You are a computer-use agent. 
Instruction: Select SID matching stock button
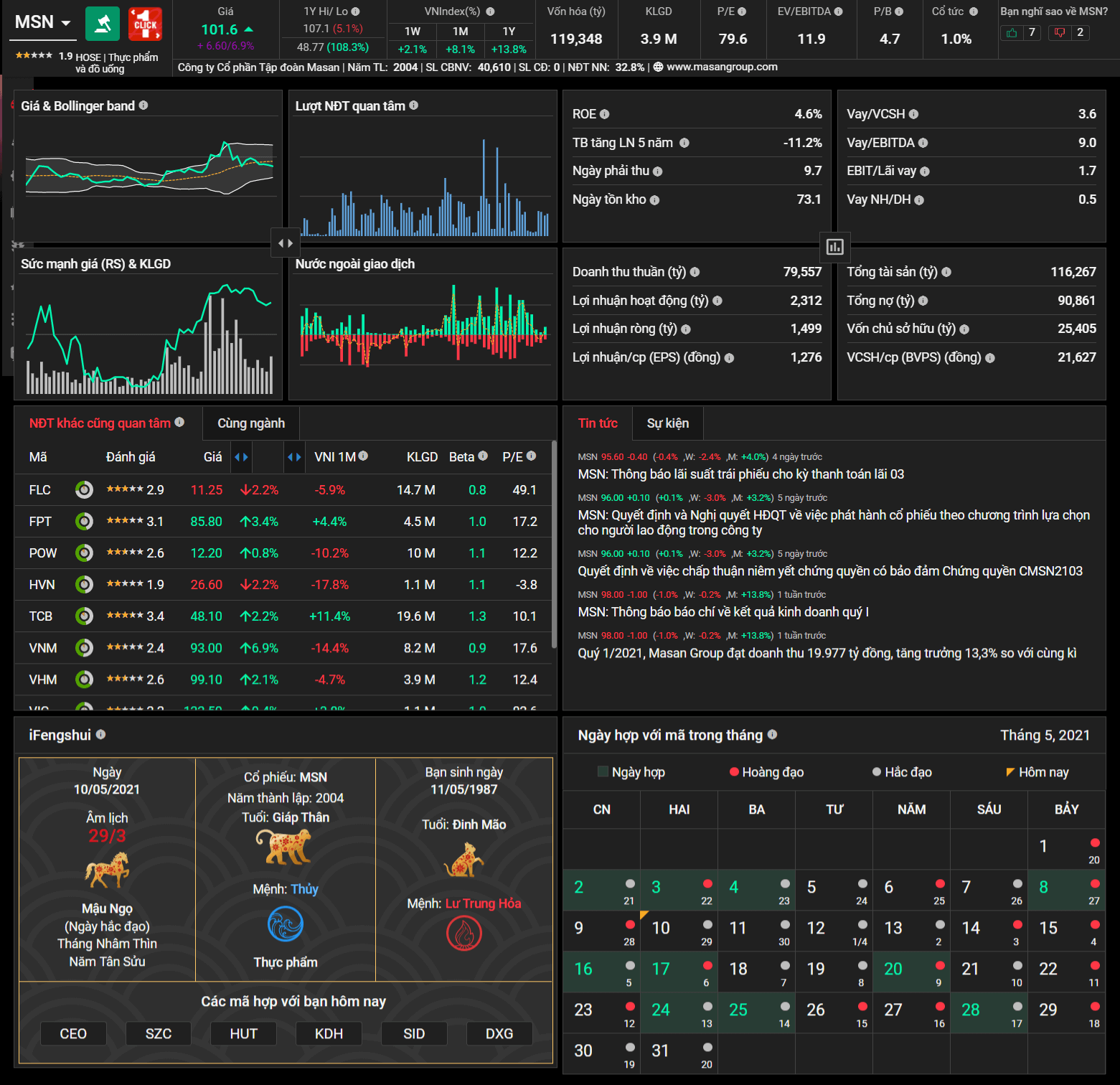tap(414, 1033)
